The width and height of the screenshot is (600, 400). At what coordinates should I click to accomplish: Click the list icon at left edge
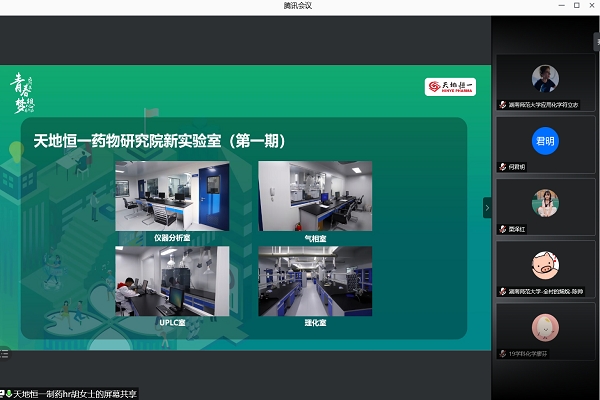pos(3,350)
